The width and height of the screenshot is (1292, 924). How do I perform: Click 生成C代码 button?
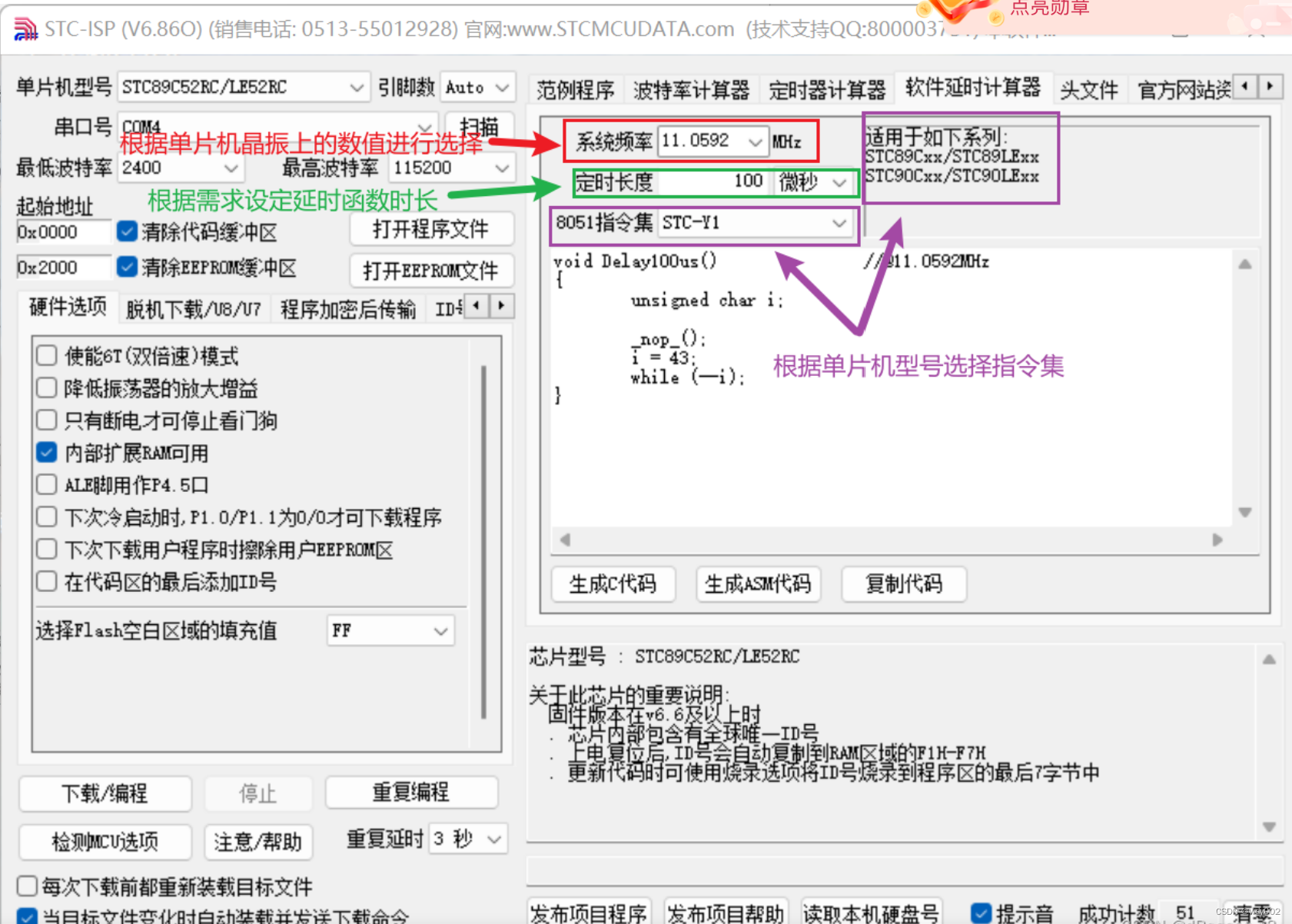click(x=613, y=584)
